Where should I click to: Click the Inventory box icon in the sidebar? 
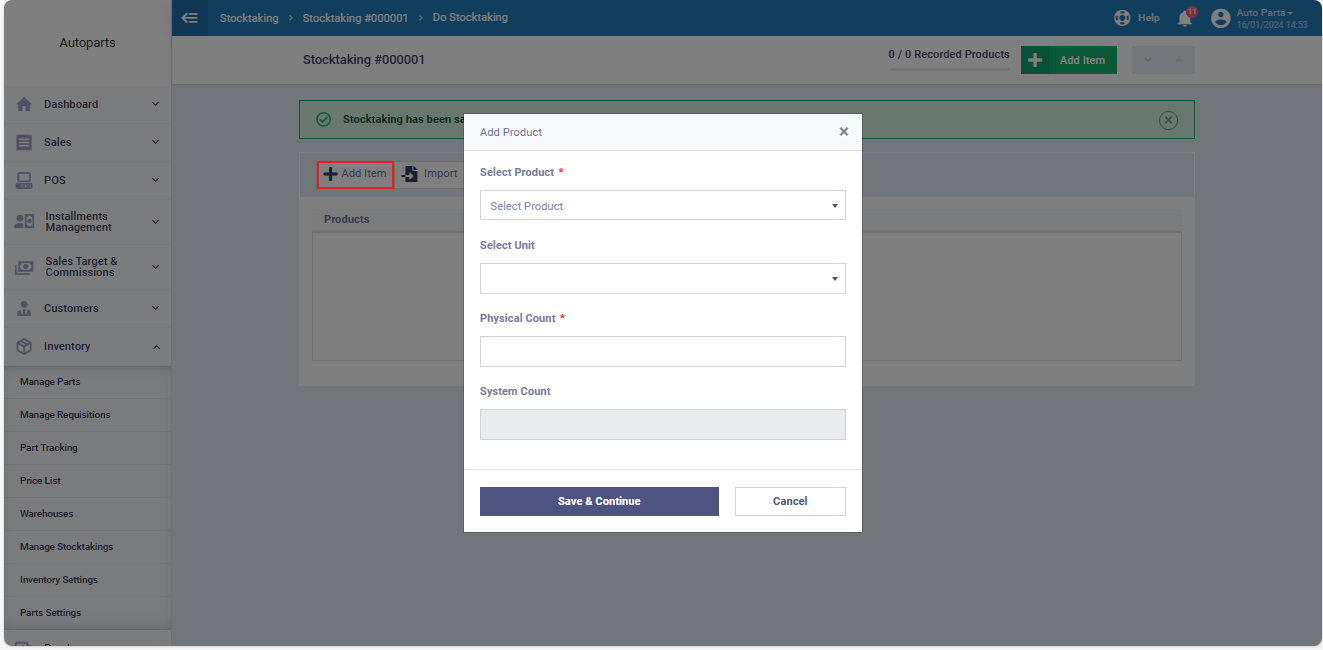(25, 346)
